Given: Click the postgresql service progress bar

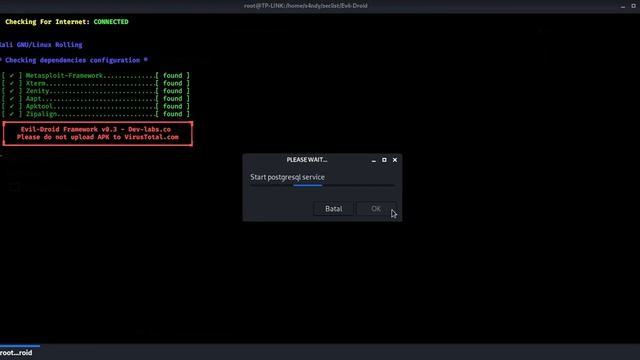Looking at the screenshot, I should click(x=322, y=185).
